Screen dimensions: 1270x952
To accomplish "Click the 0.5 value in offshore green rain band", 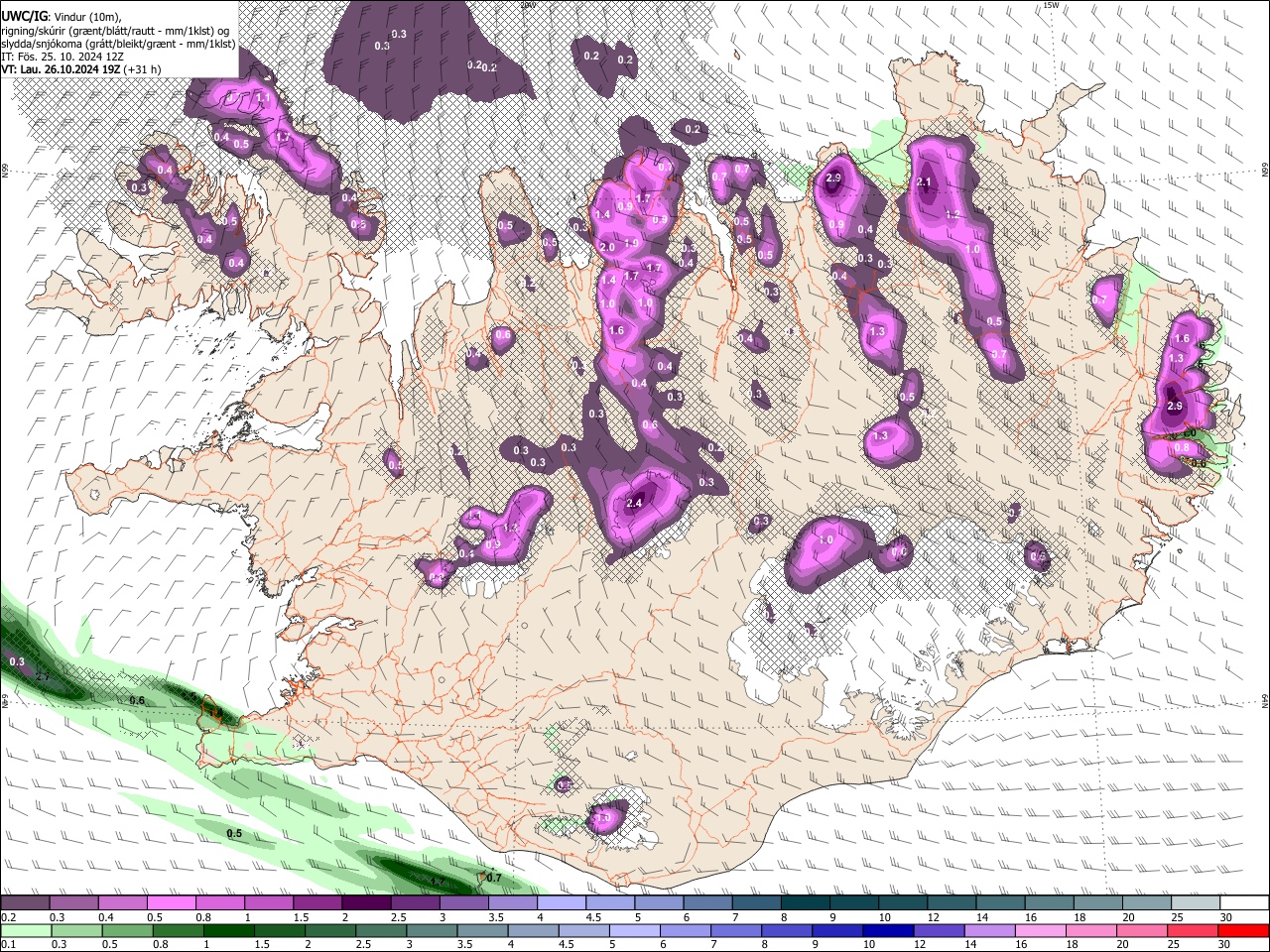I will pos(234,834).
